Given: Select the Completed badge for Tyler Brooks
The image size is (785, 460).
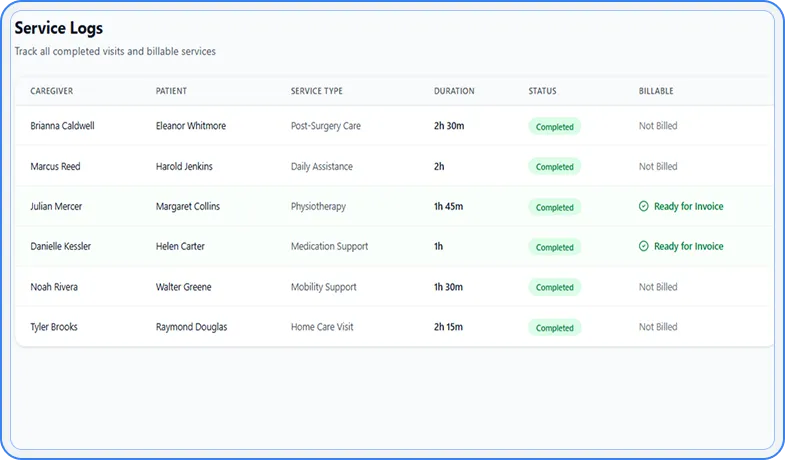Looking at the screenshot, I should click(554, 328).
